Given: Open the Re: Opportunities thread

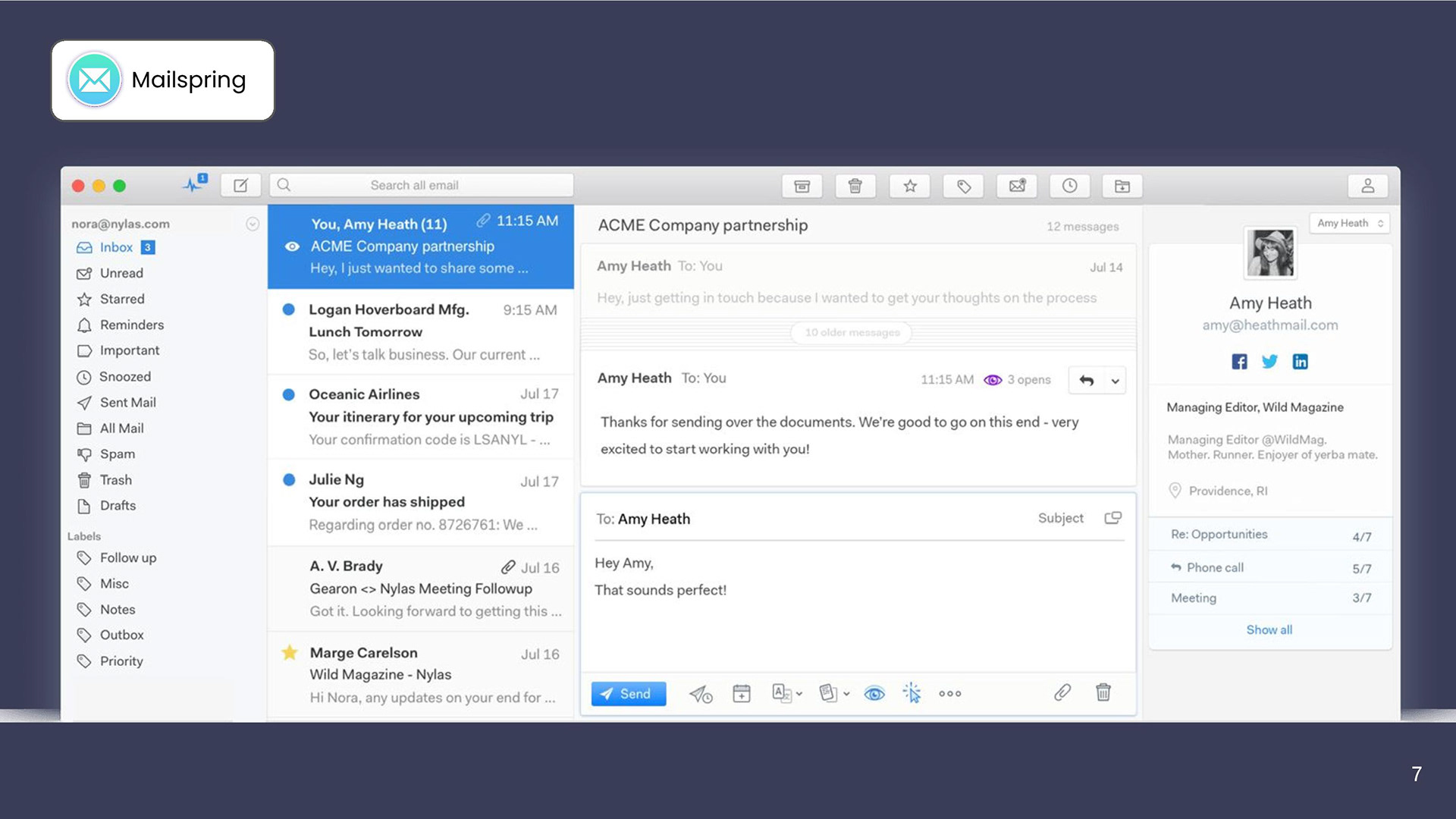Looking at the screenshot, I should pyautogui.click(x=1270, y=535).
